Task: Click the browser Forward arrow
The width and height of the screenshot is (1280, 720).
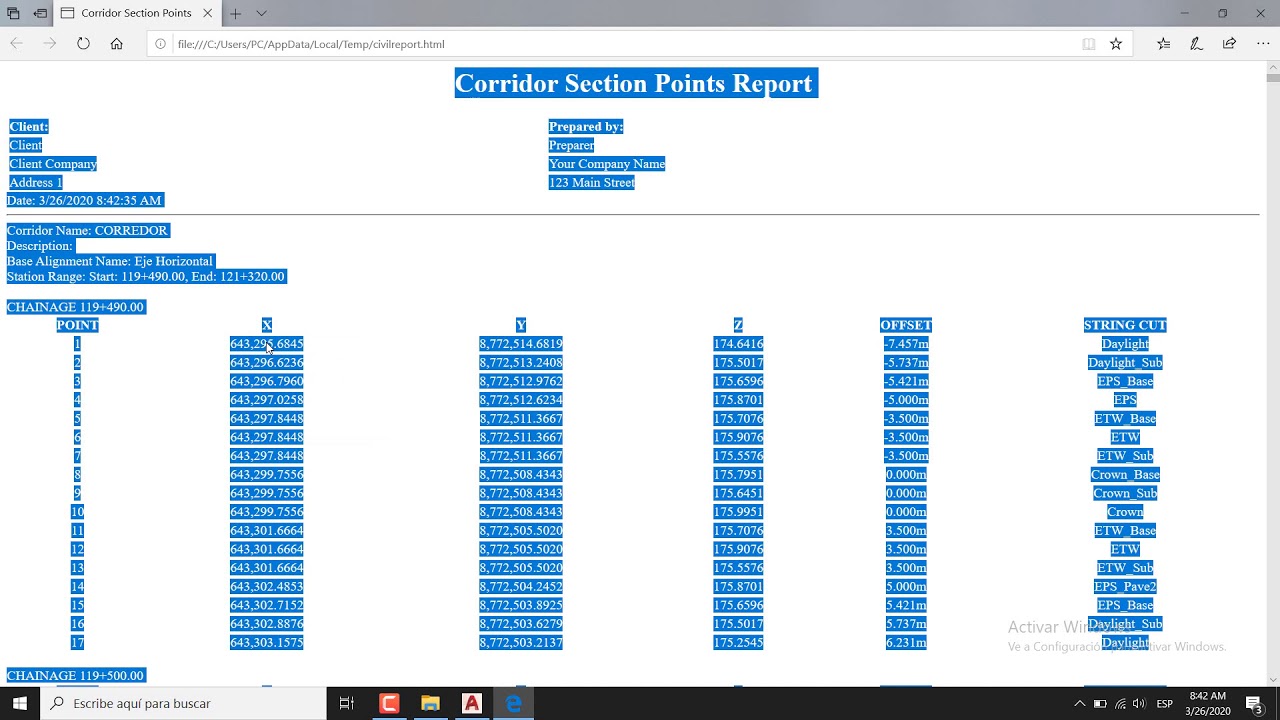Action: pos(49,44)
